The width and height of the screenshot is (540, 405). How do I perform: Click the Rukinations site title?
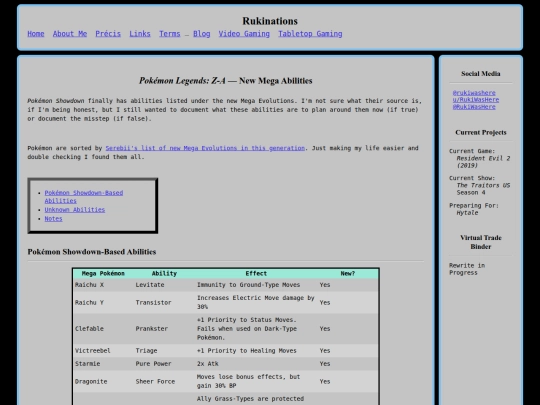point(270,21)
